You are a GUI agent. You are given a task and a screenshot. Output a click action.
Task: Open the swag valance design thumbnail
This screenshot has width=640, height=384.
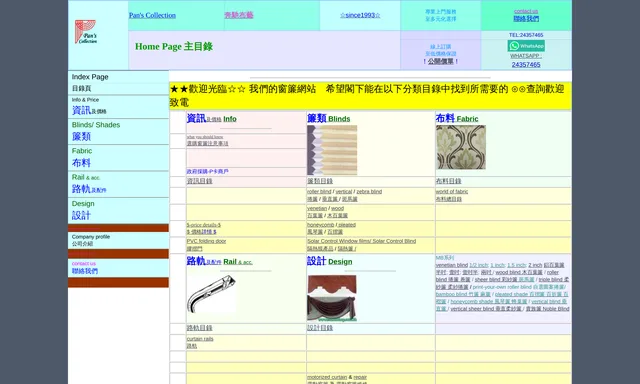(x=332, y=298)
